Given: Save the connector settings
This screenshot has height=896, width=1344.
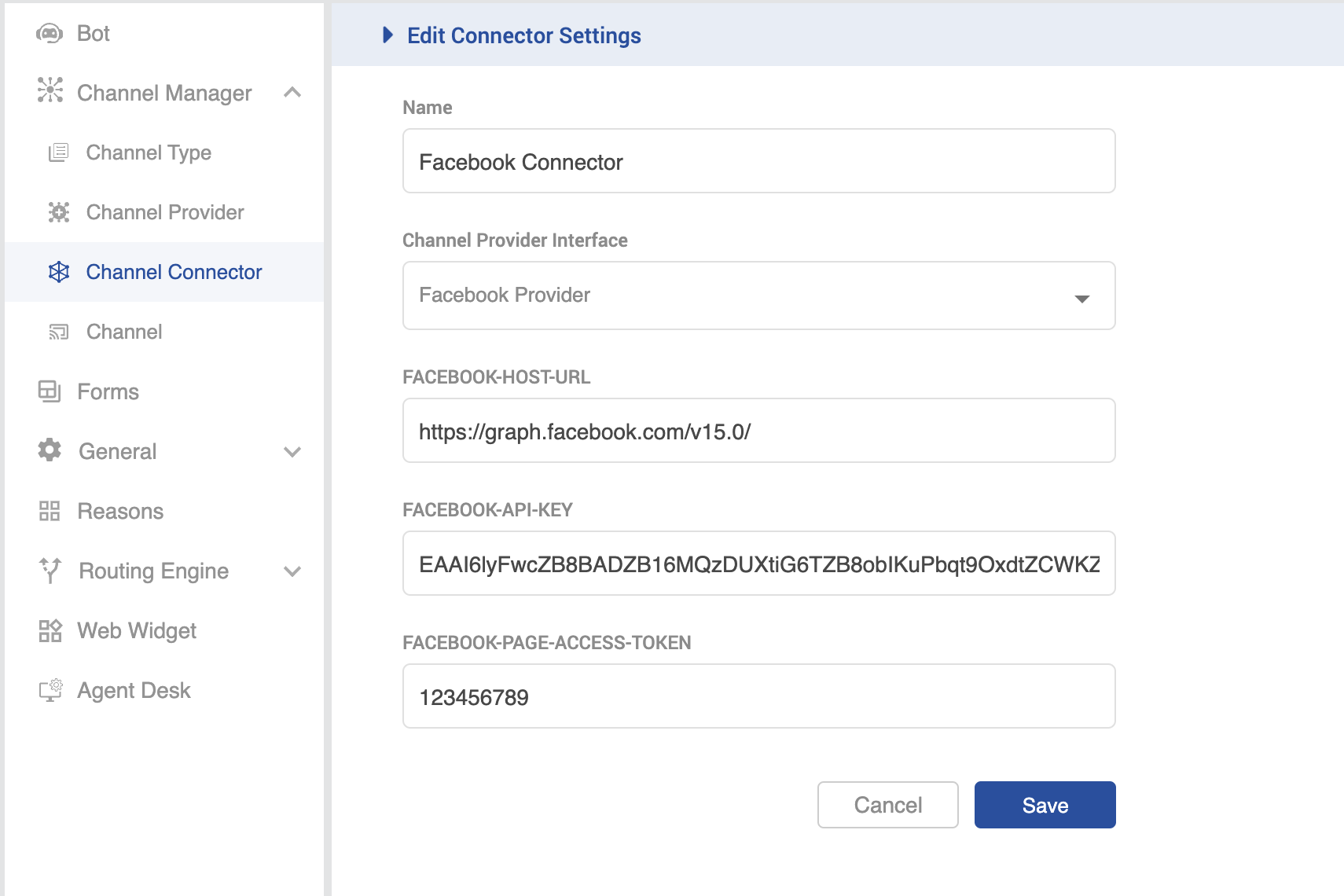Looking at the screenshot, I should coord(1045,805).
